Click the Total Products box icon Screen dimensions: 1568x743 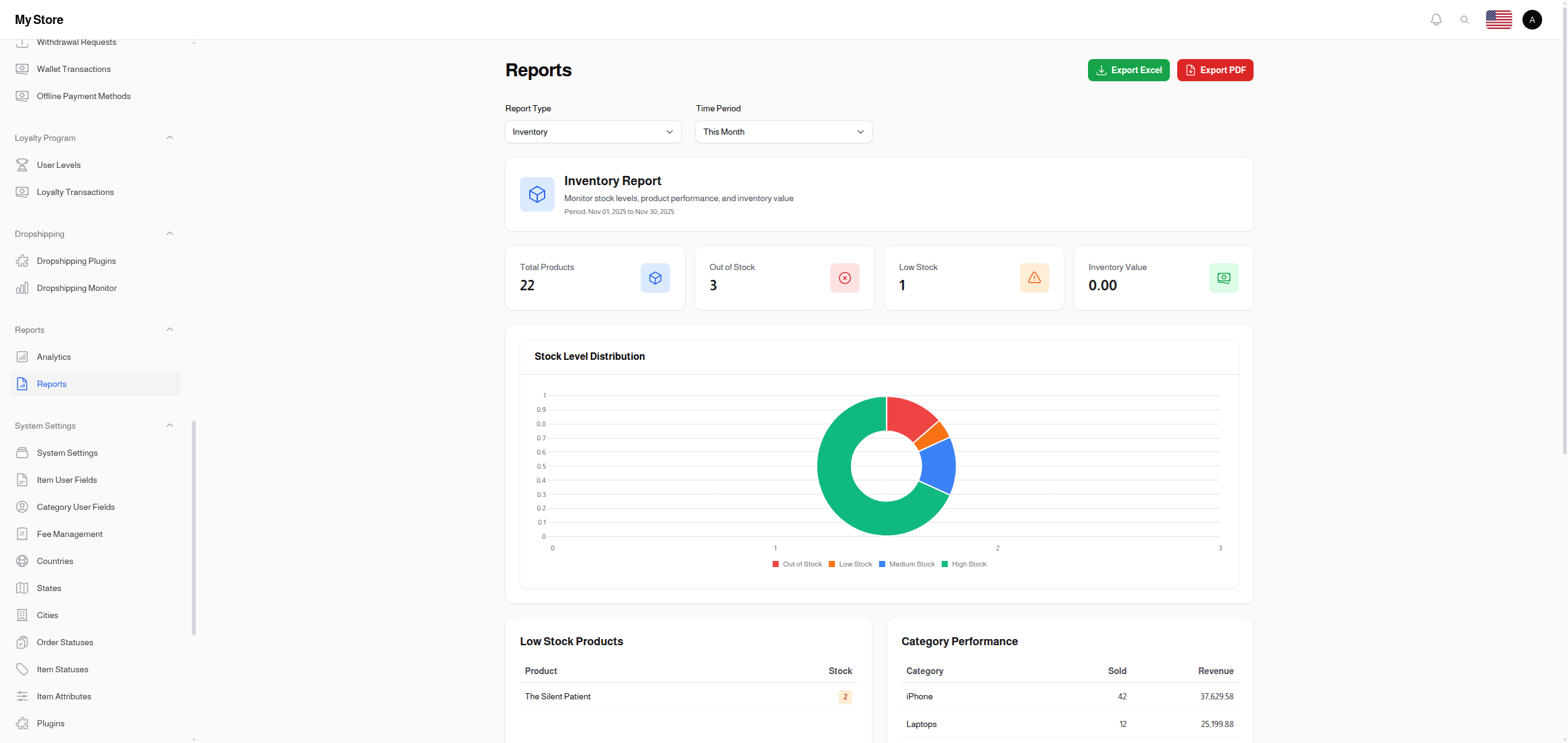(655, 278)
